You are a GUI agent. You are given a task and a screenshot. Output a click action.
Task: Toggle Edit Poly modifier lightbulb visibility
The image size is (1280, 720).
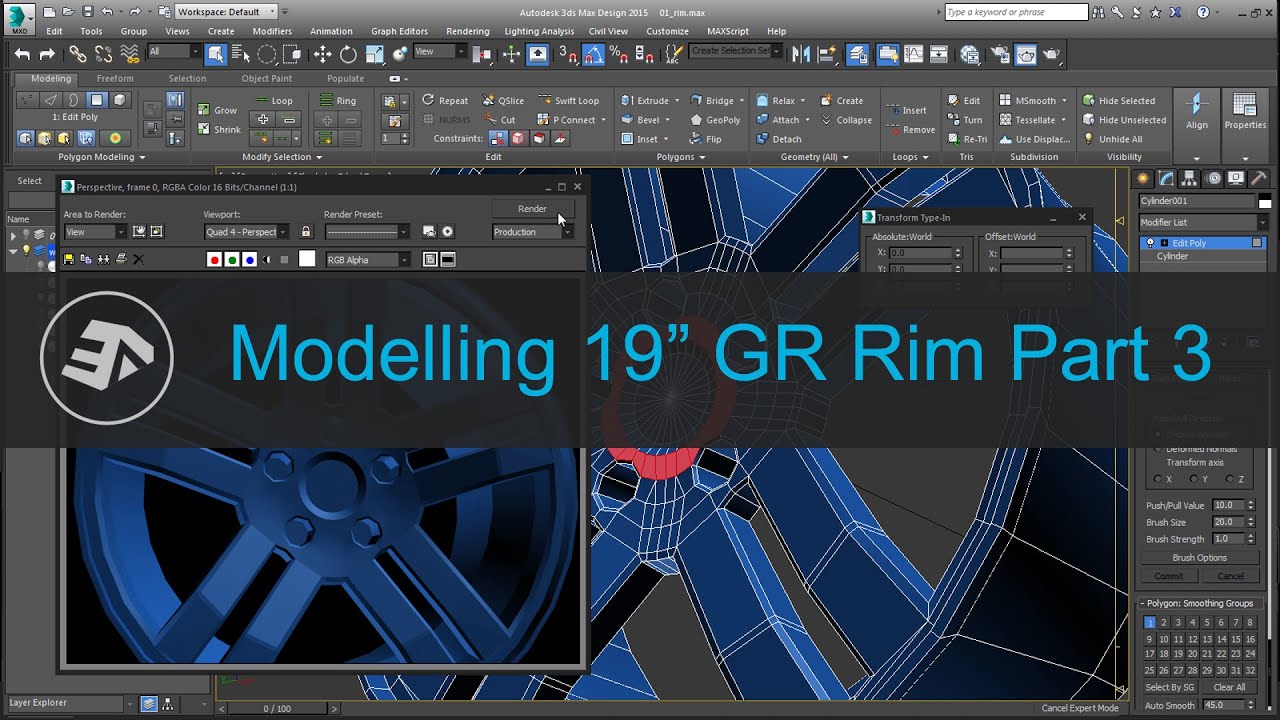1150,243
